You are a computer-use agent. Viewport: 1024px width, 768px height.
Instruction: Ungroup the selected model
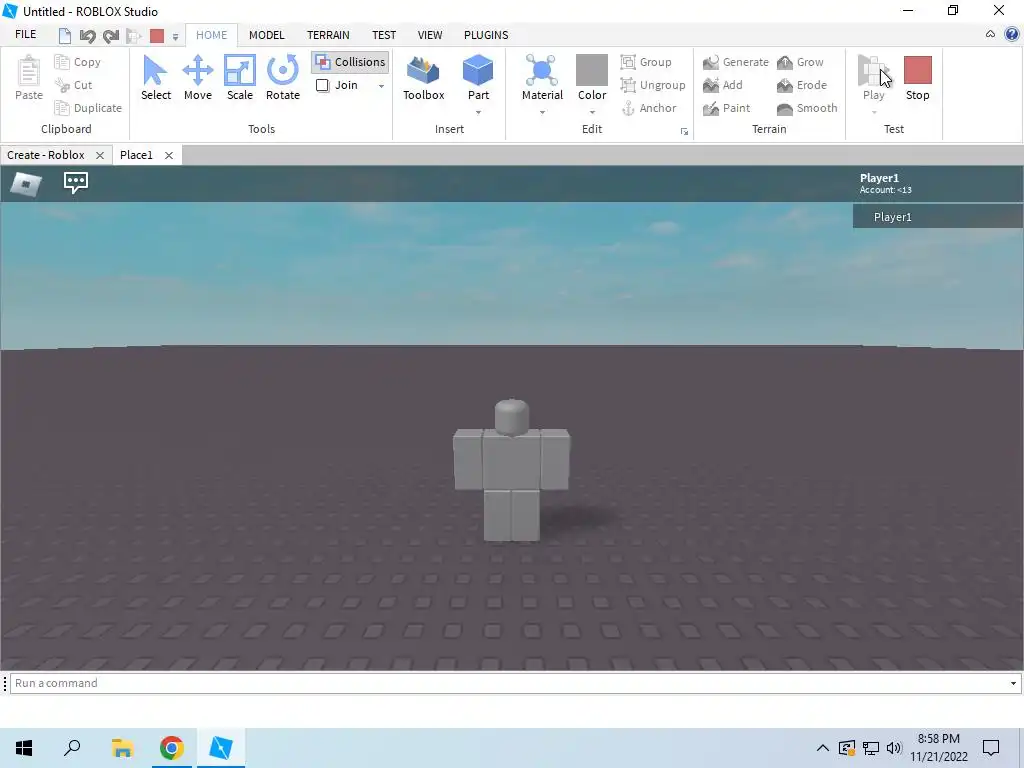(653, 85)
